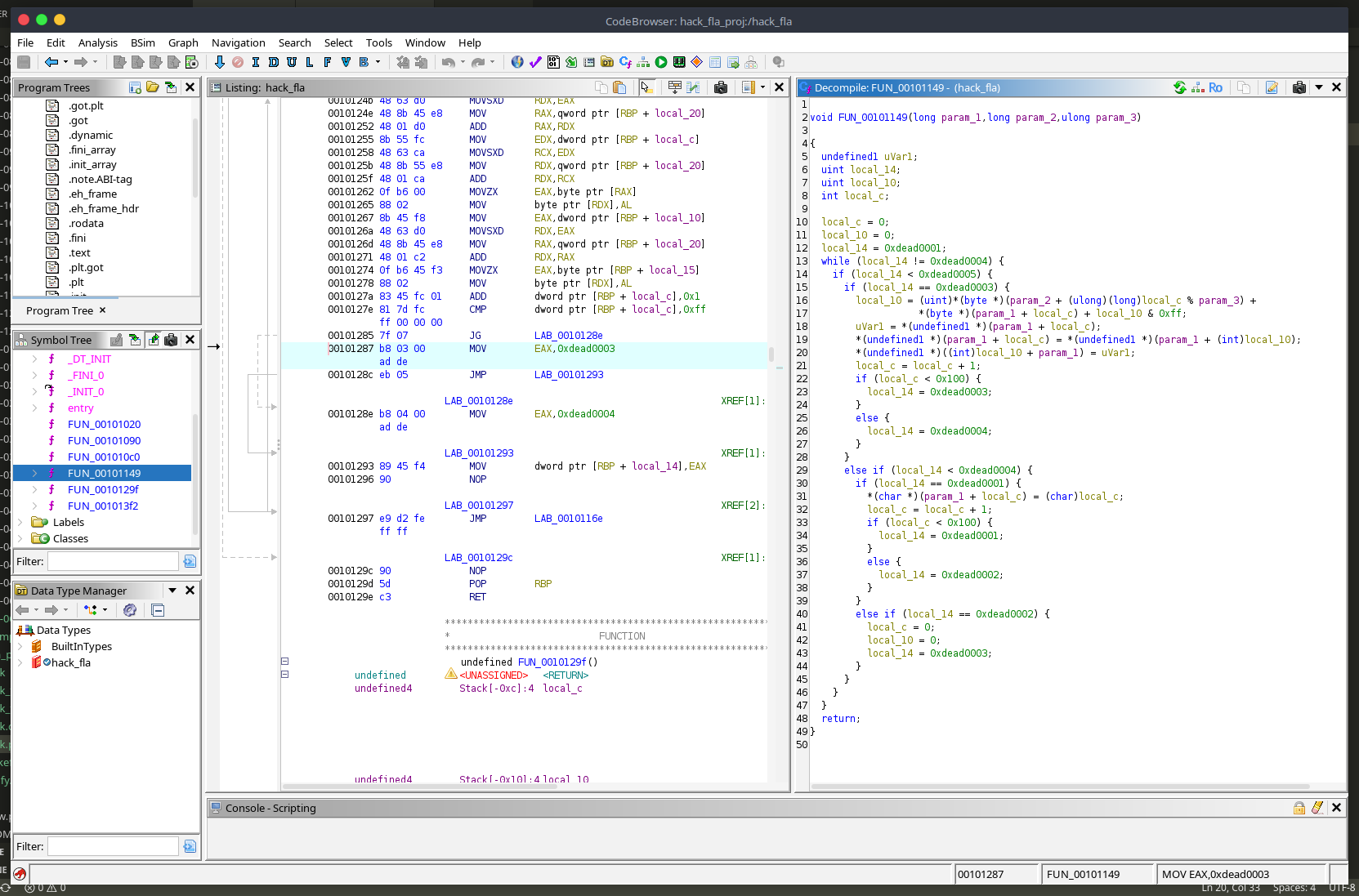Expand the FUN_0010129f symbol tree node

click(x=34, y=489)
